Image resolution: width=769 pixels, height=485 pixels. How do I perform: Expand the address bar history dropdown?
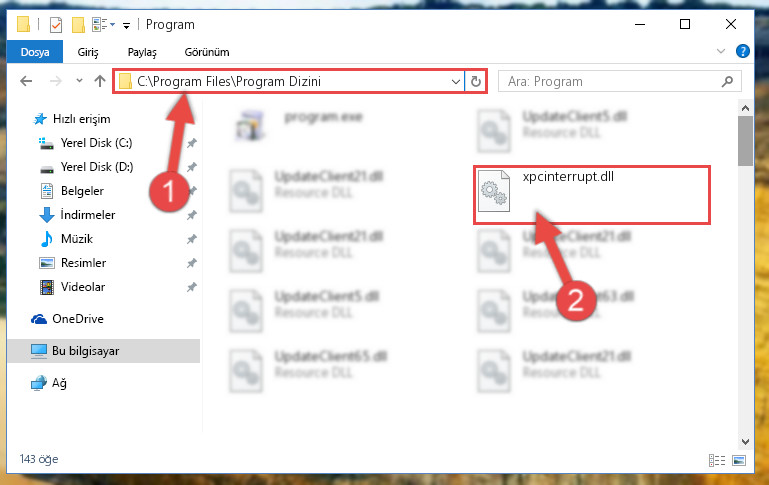(456, 81)
